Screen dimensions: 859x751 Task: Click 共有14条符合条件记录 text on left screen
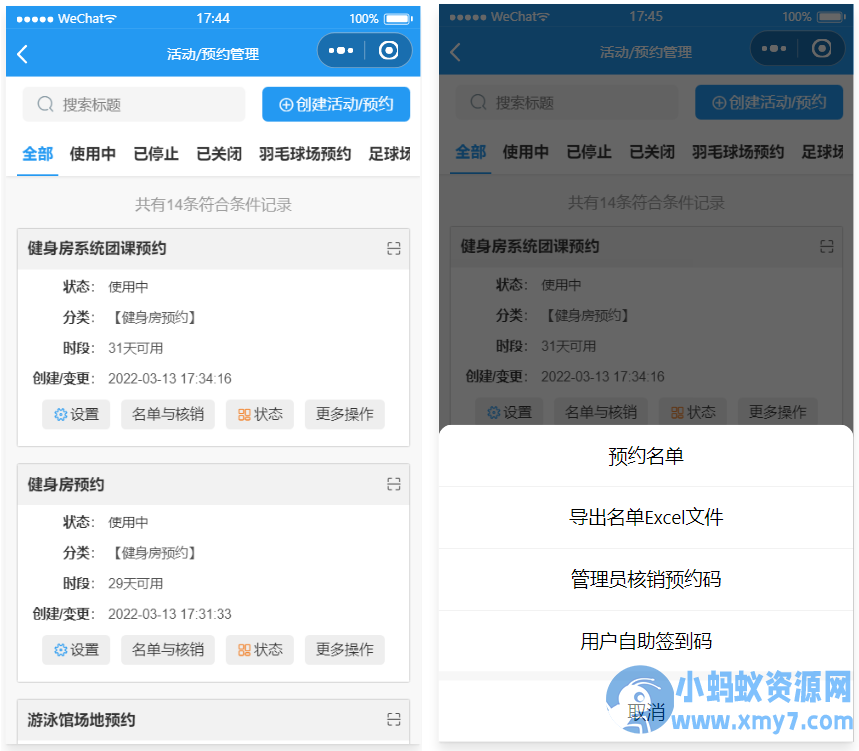[x=213, y=205]
